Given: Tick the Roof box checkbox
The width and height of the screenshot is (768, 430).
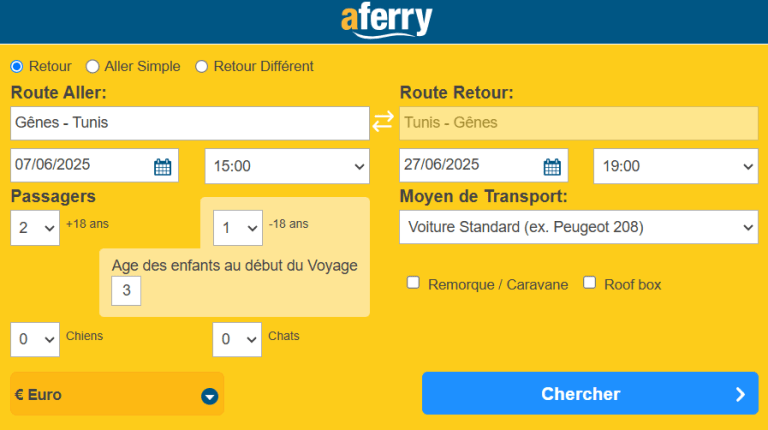Looking at the screenshot, I should coord(589,283).
